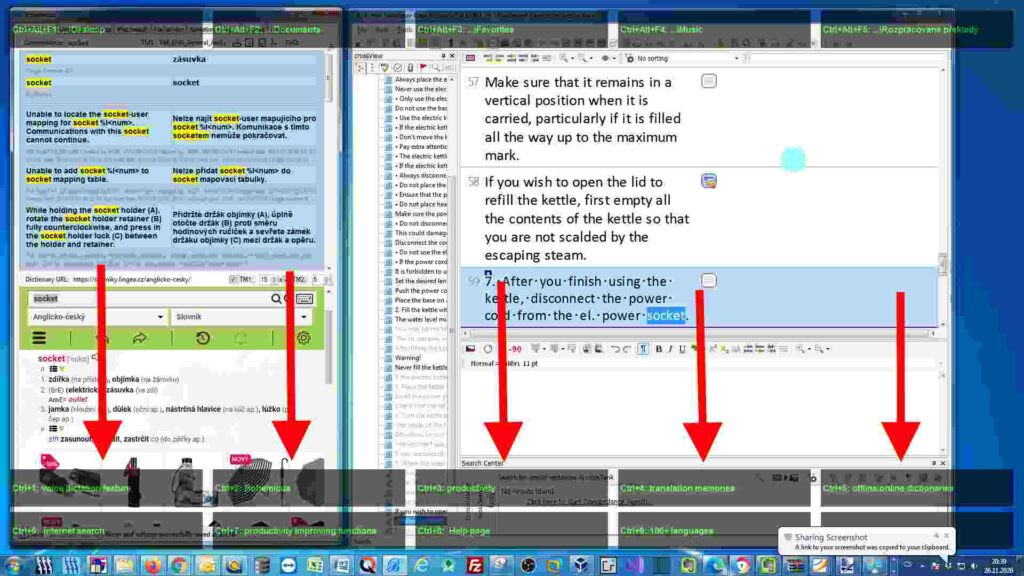Viewport: 1024px width, 576px height.
Task: Open the File menu in the translation editor
Action: pyautogui.click(x=361, y=30)
